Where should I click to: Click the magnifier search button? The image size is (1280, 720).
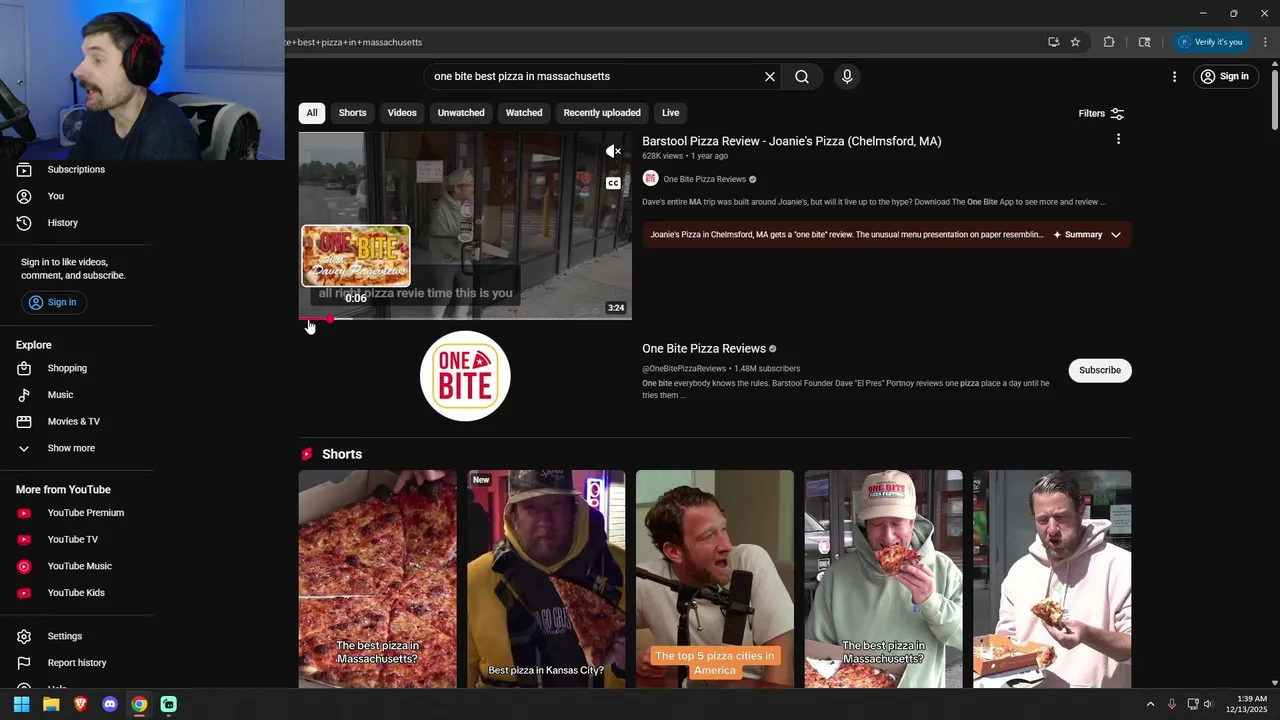[x=802, y=76]
